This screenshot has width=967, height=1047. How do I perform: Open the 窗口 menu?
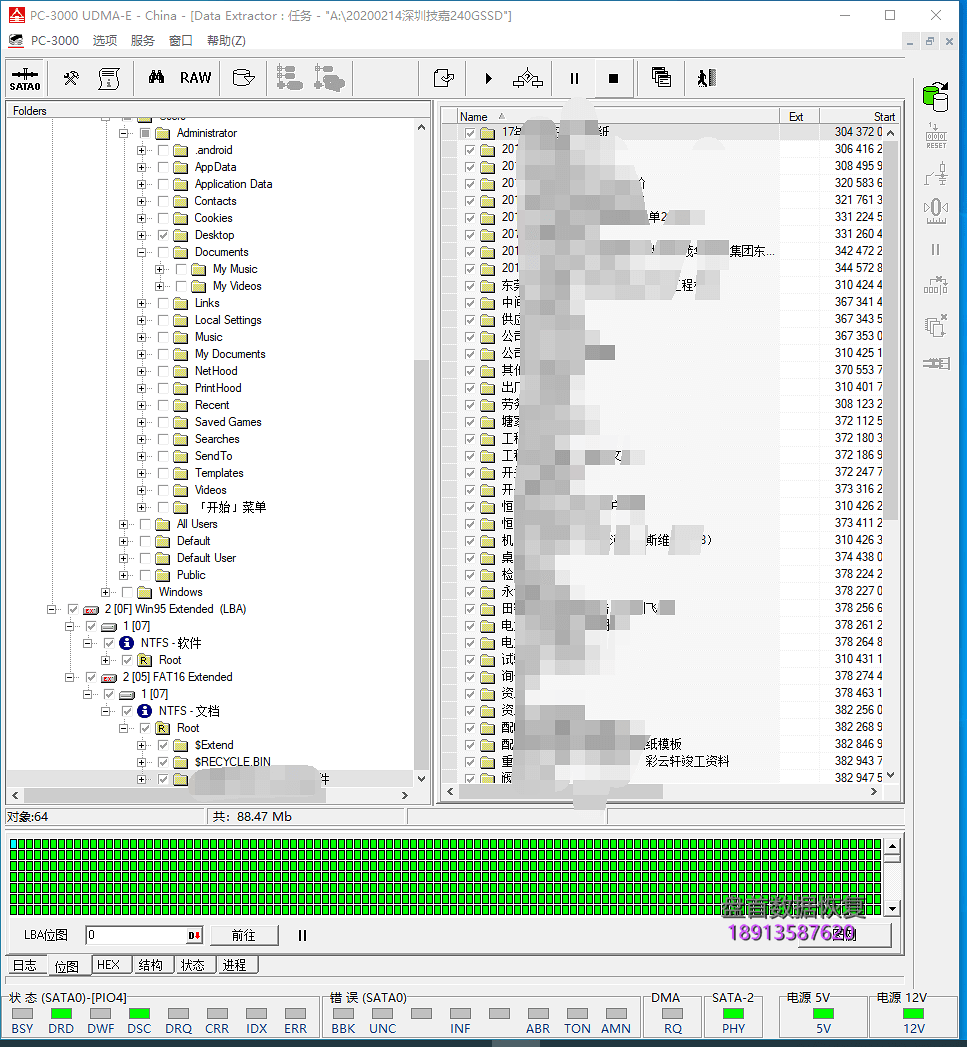[x=180, y=41]
